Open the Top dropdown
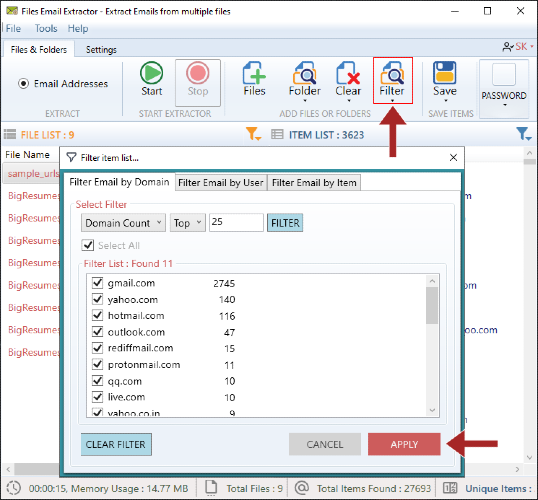This screenshot has height=500, width=538. point(188,223)
